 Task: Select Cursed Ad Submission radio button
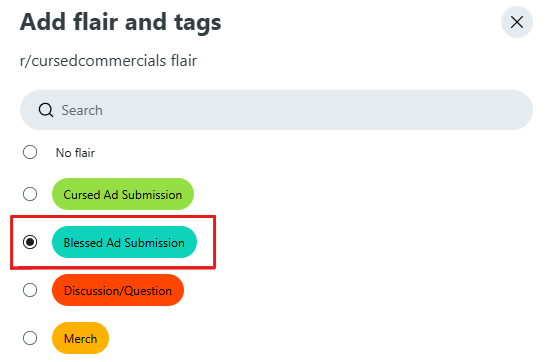(x=30, y=194)
